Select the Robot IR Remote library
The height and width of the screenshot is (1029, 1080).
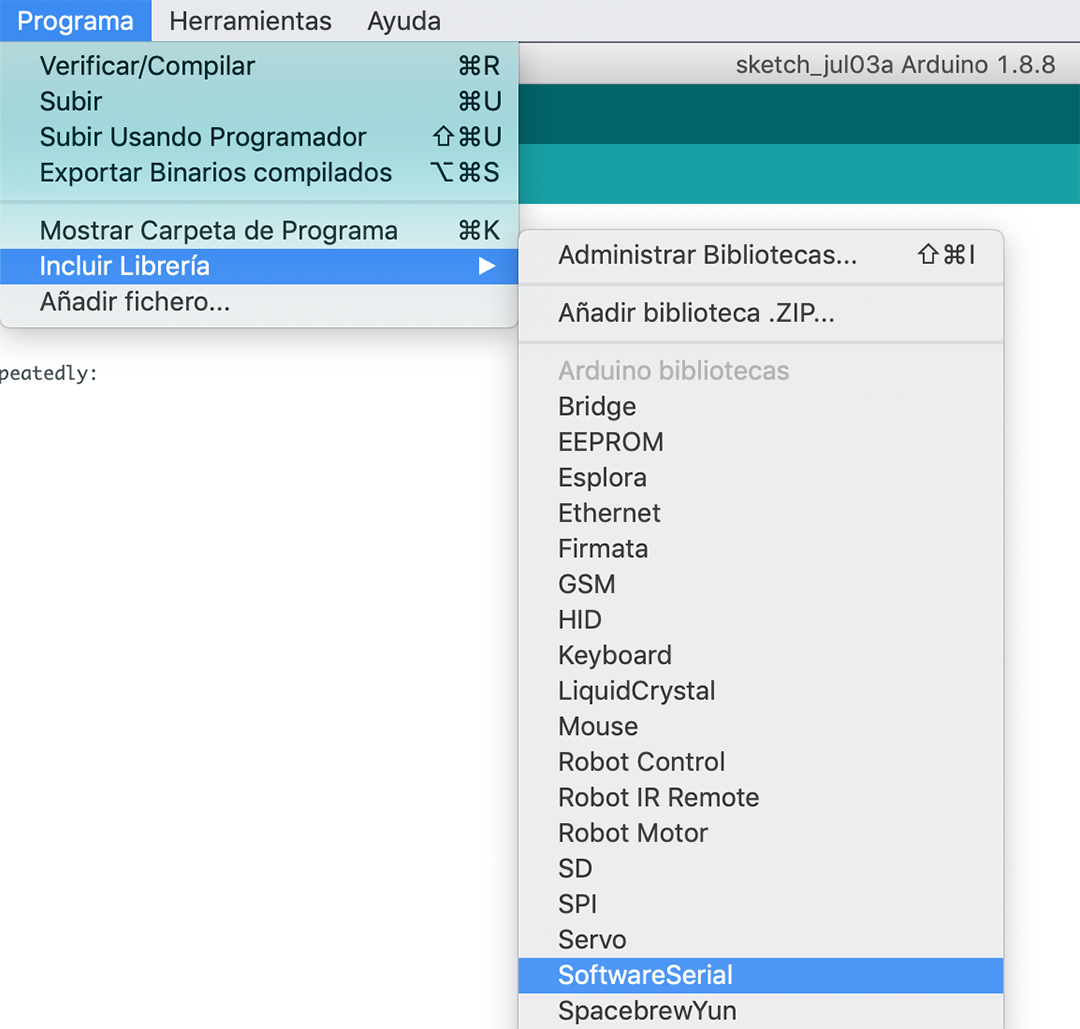coord(658,798)
